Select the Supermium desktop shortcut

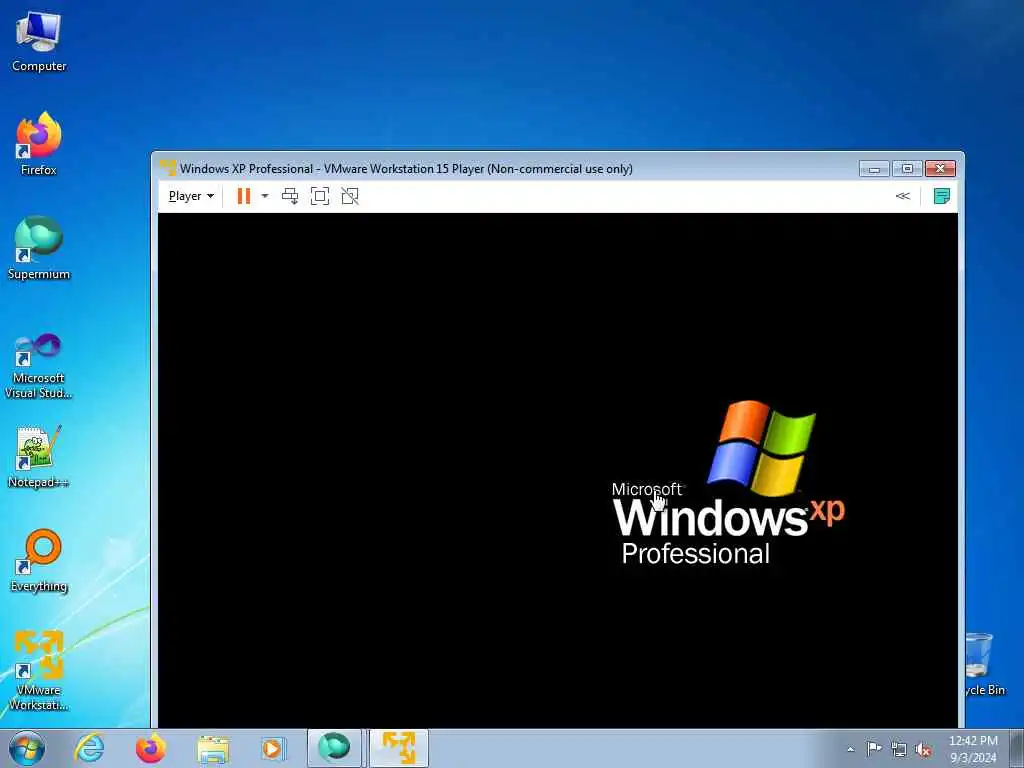tap(39, 248)
